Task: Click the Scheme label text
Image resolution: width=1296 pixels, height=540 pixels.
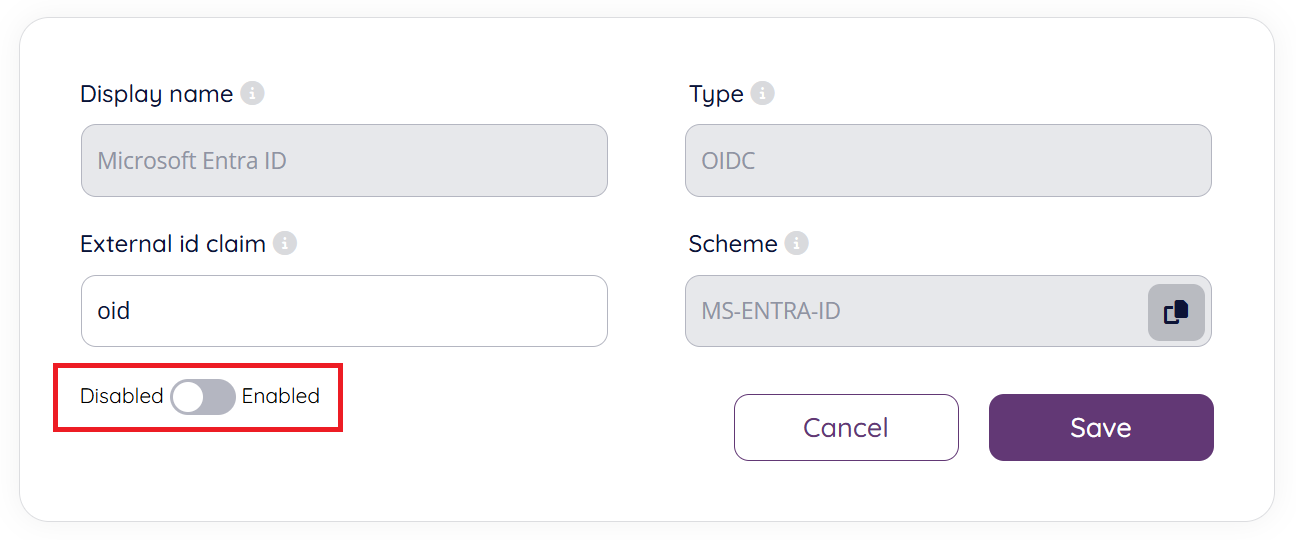Action: click(x=733, y=244)
